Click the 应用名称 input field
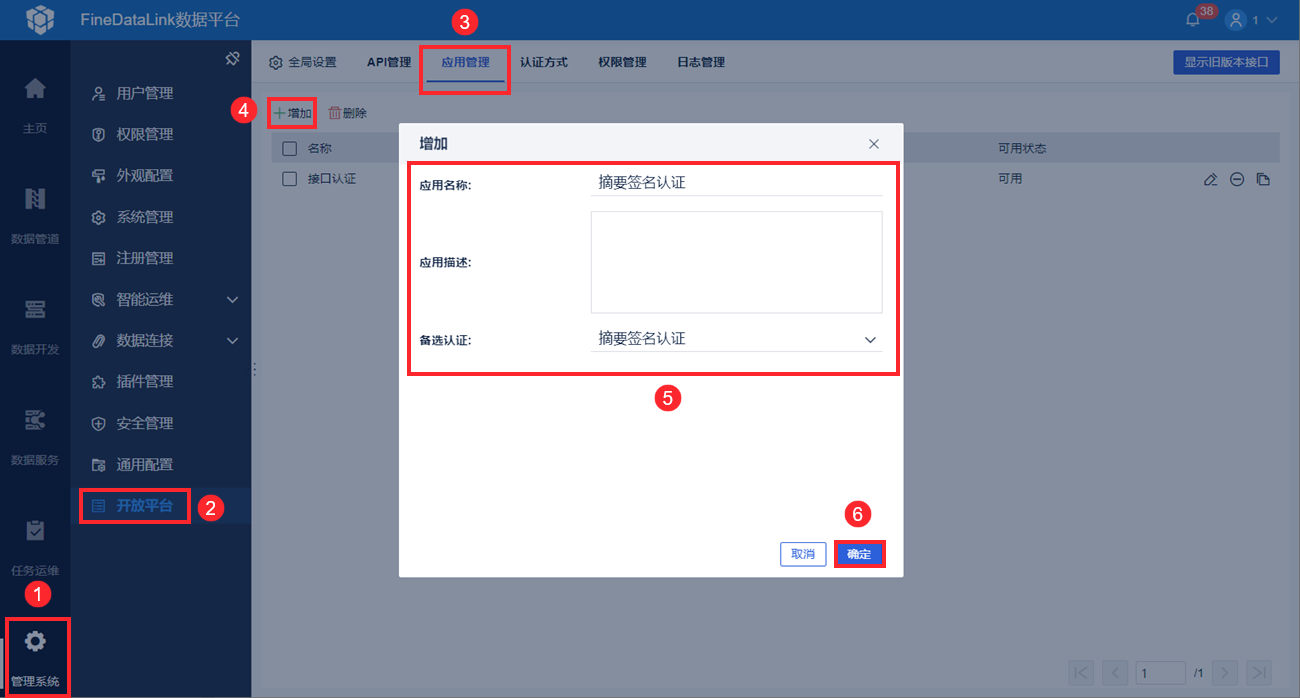This screenshot has height=698, width=1300. 736,182
